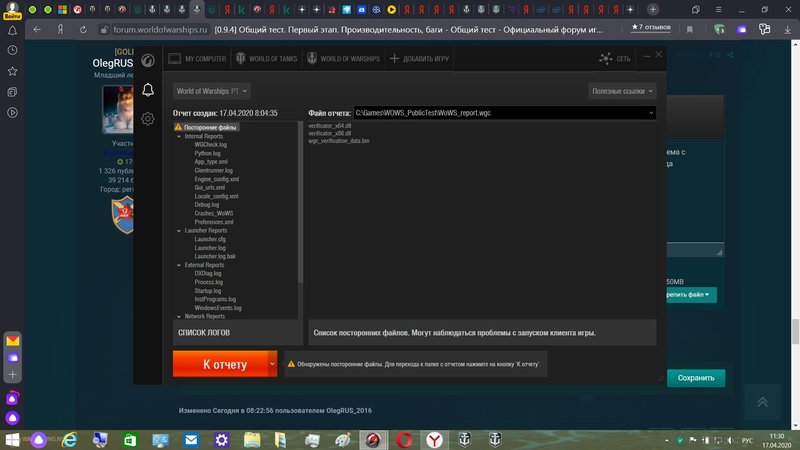Select Preferences.xml in tree
The image size is (800, 450).
click(x=214, y=222)
